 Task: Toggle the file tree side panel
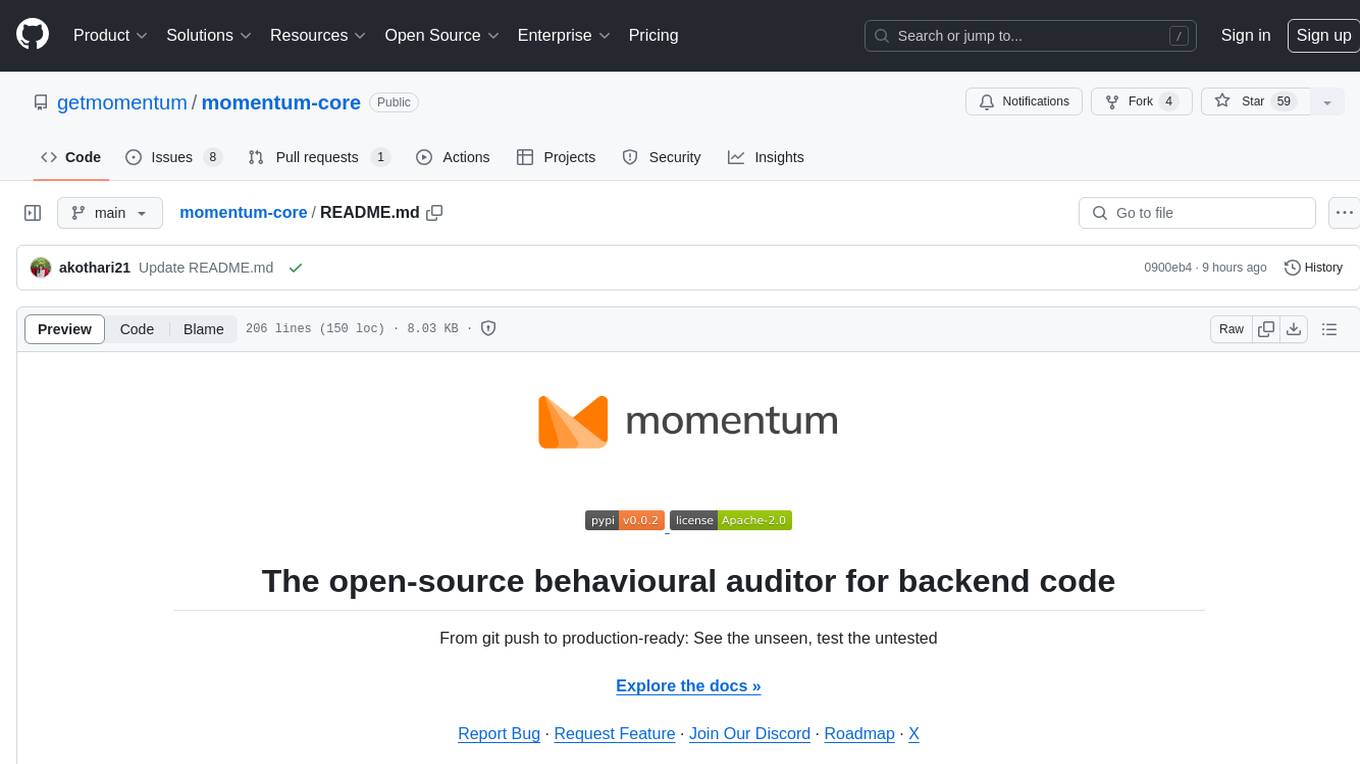(x=33, y=213)
